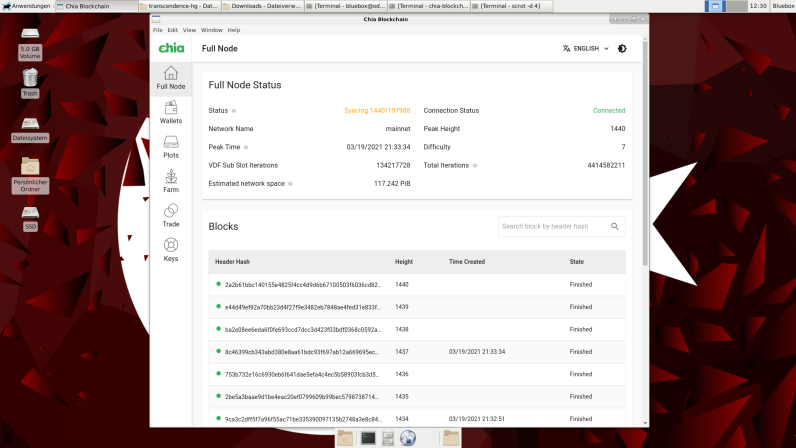Open the Anwendungen applications menu
The image size is (796, 448).
coord(26,6)
